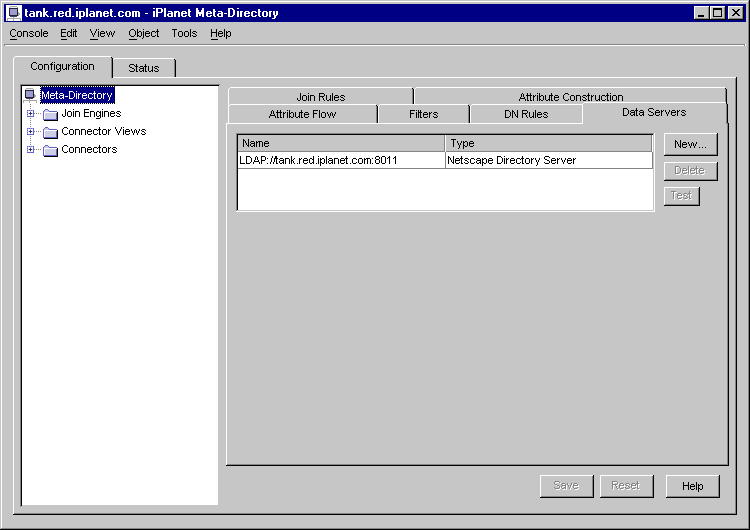Viewport: 750px width, 530px height.
Task: Click the Connectors folder icon
Action: tap(50, 150)
